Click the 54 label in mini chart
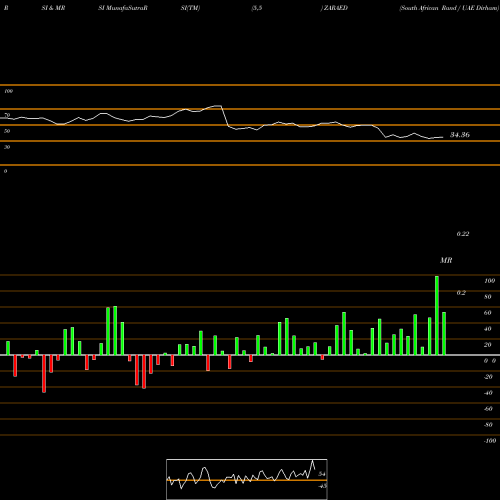The height and width of the screenshot is (500, 500). pos(322,474)
